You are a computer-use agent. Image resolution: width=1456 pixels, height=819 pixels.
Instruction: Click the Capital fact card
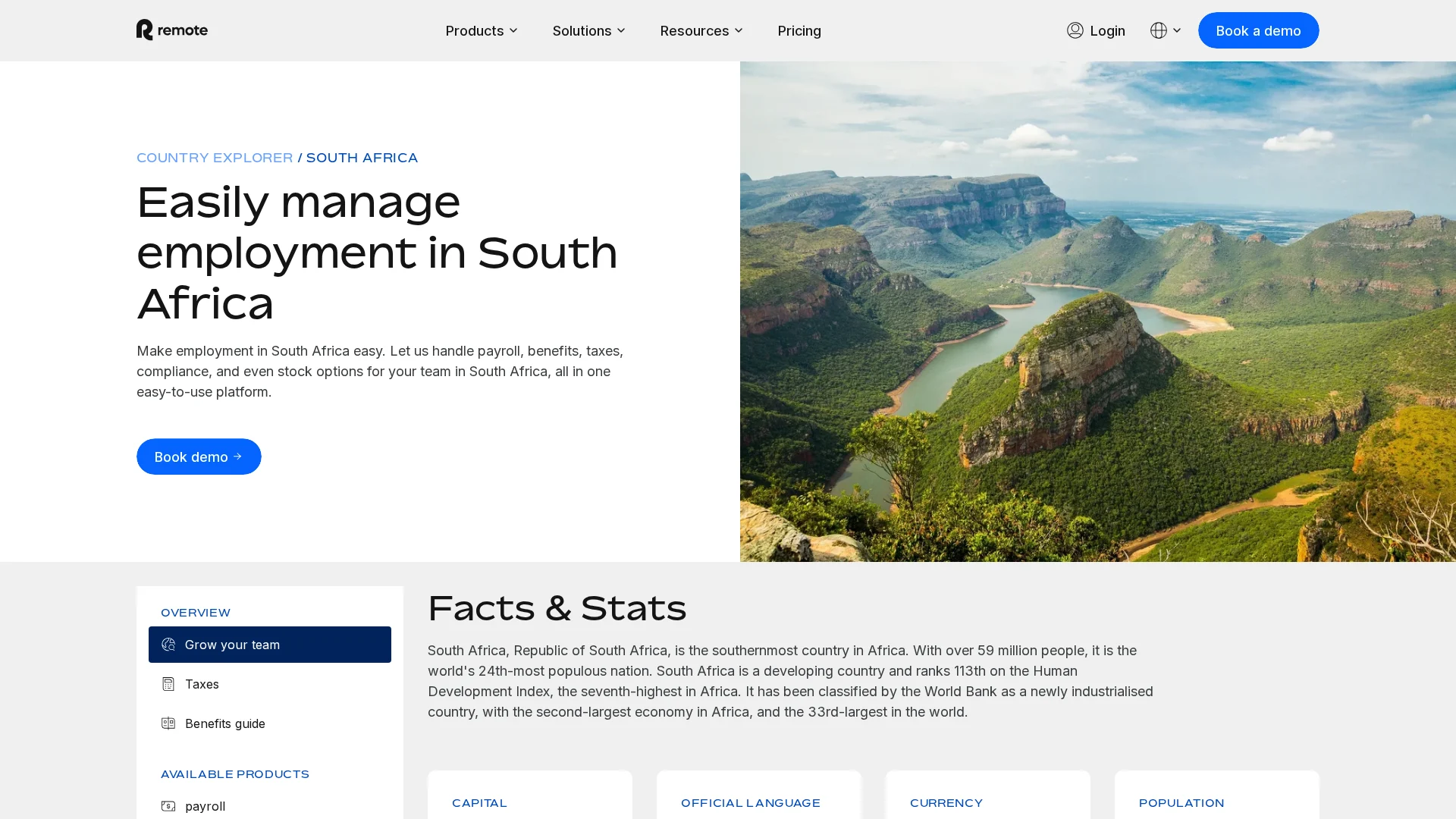[530, 795]
